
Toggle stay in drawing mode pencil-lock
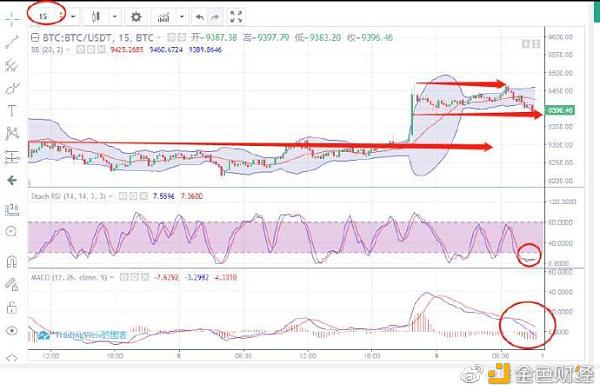(x=12, y=284)
